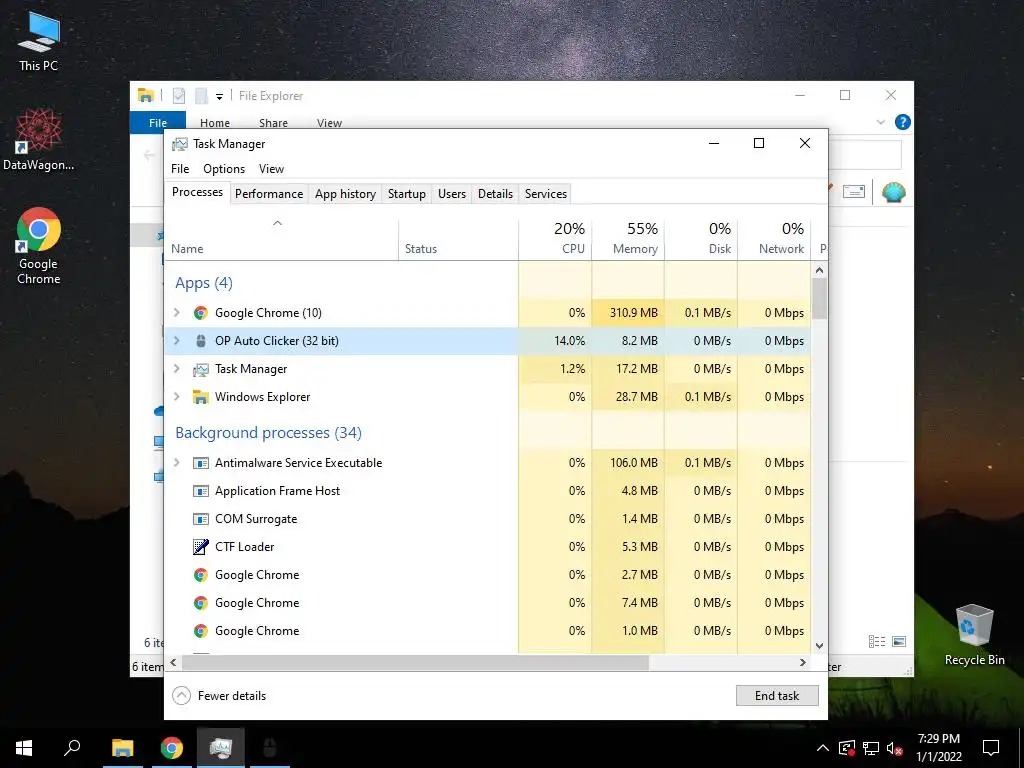The image size is (1024, 768).
Task: Click the Background processes (34) heading
Action: (268, 433)
